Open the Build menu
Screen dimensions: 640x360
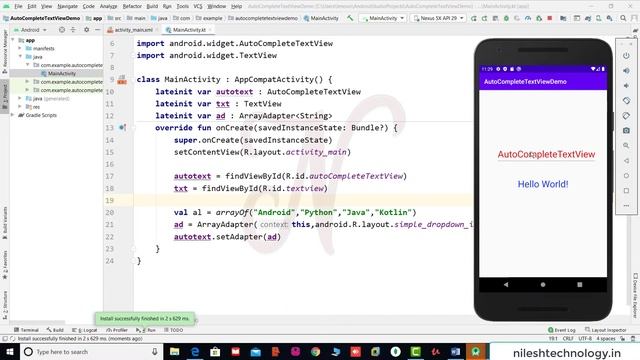[x=152, y=6]
